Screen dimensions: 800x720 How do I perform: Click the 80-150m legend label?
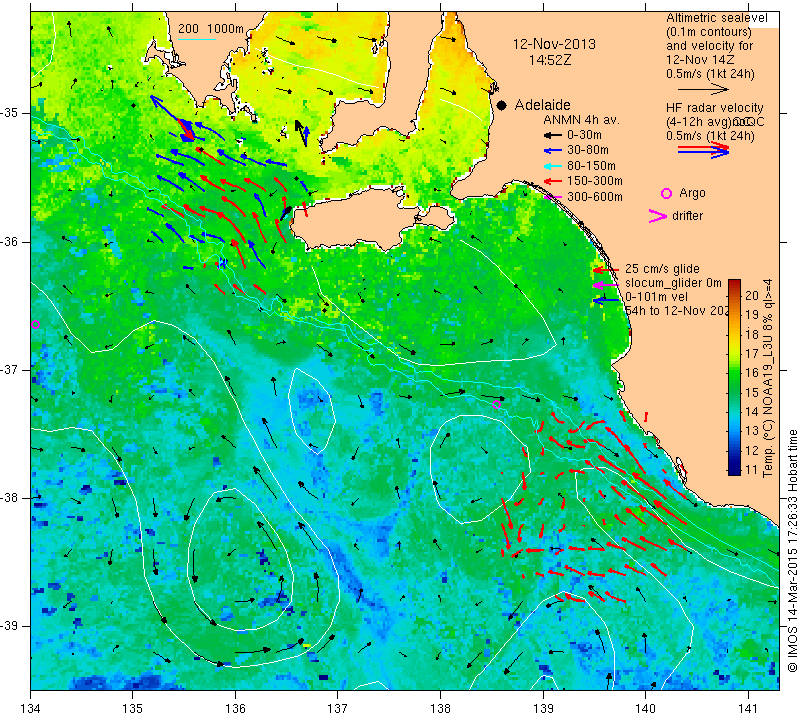pos(591,166)
